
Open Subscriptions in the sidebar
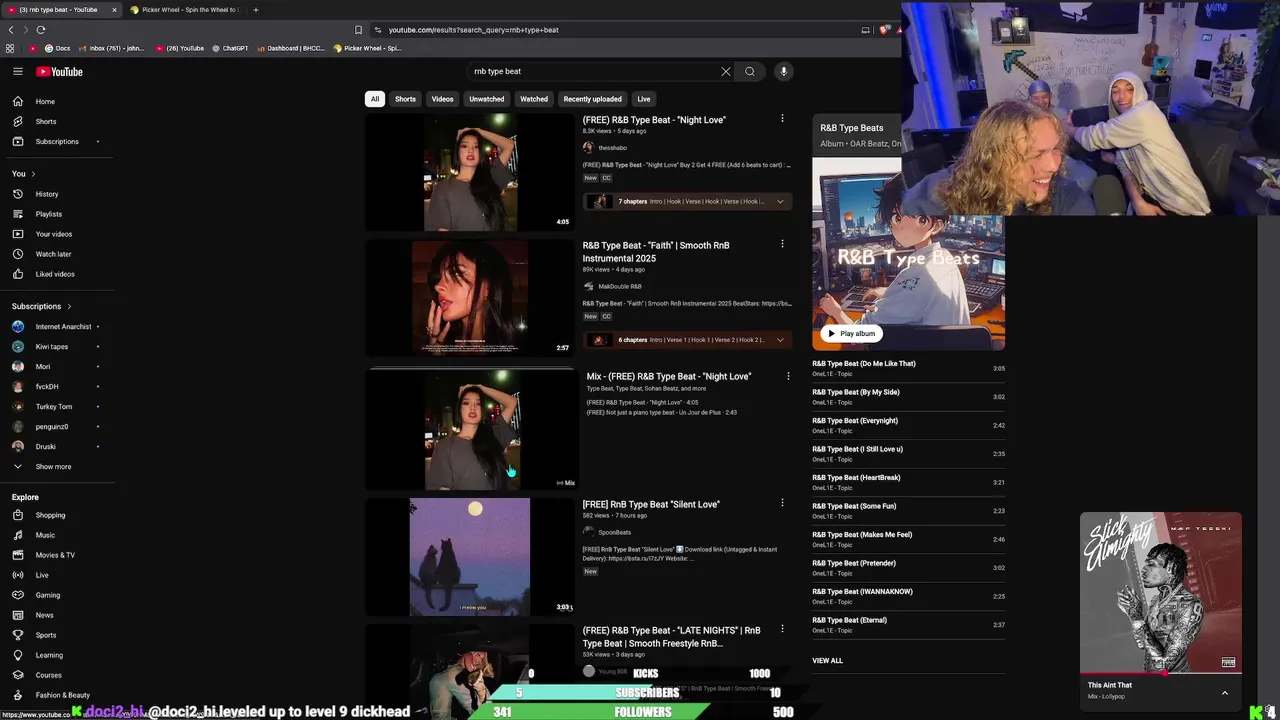tap(57, 141)
